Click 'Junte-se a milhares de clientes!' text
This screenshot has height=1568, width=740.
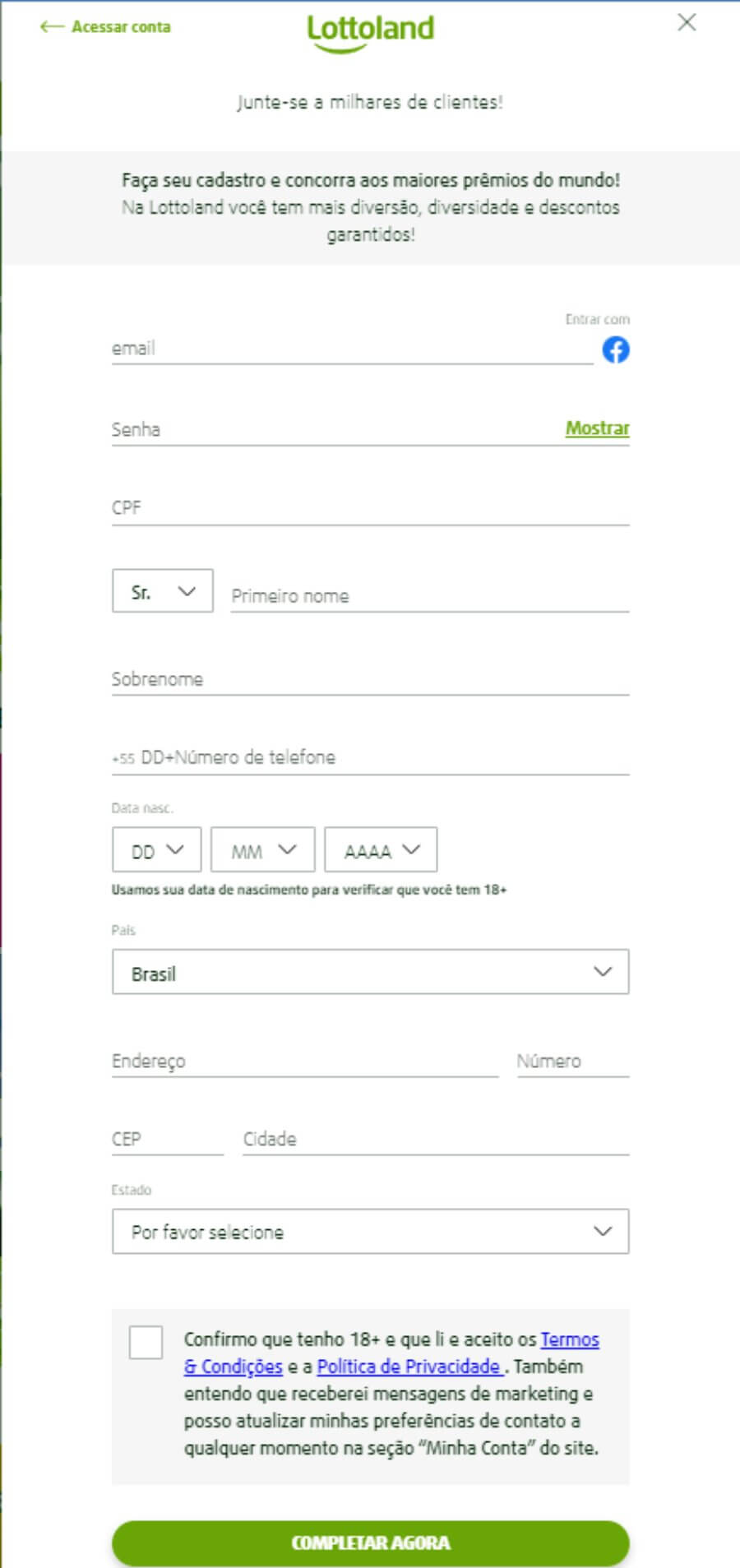pyautogui.click(x=370, y=102)
